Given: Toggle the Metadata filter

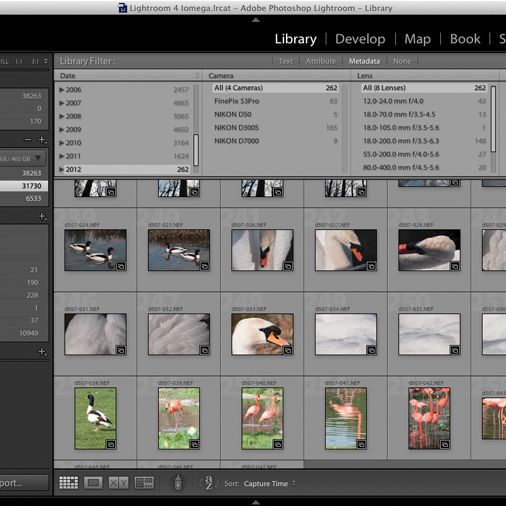Looking at the screenshot, I should tap(364, 61).
